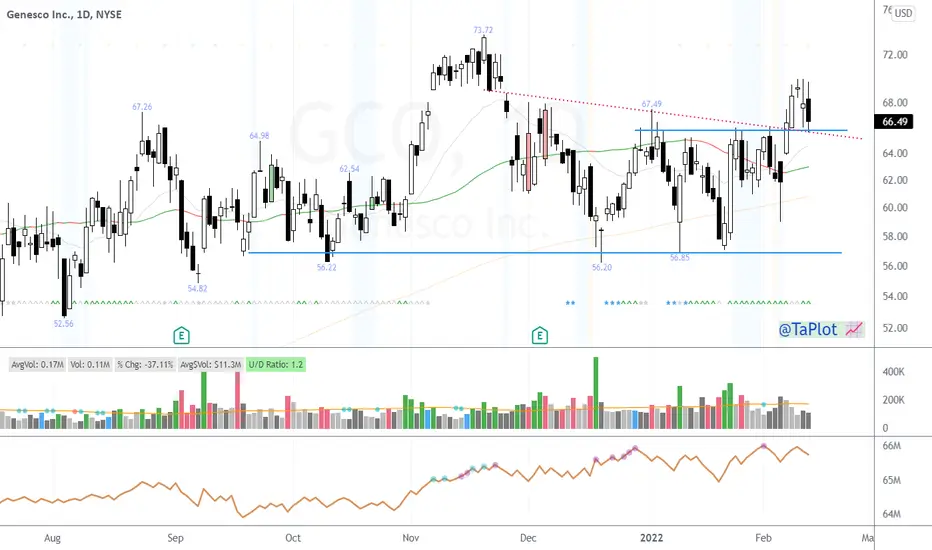Select the 73.72 high price label

[483, 30]
